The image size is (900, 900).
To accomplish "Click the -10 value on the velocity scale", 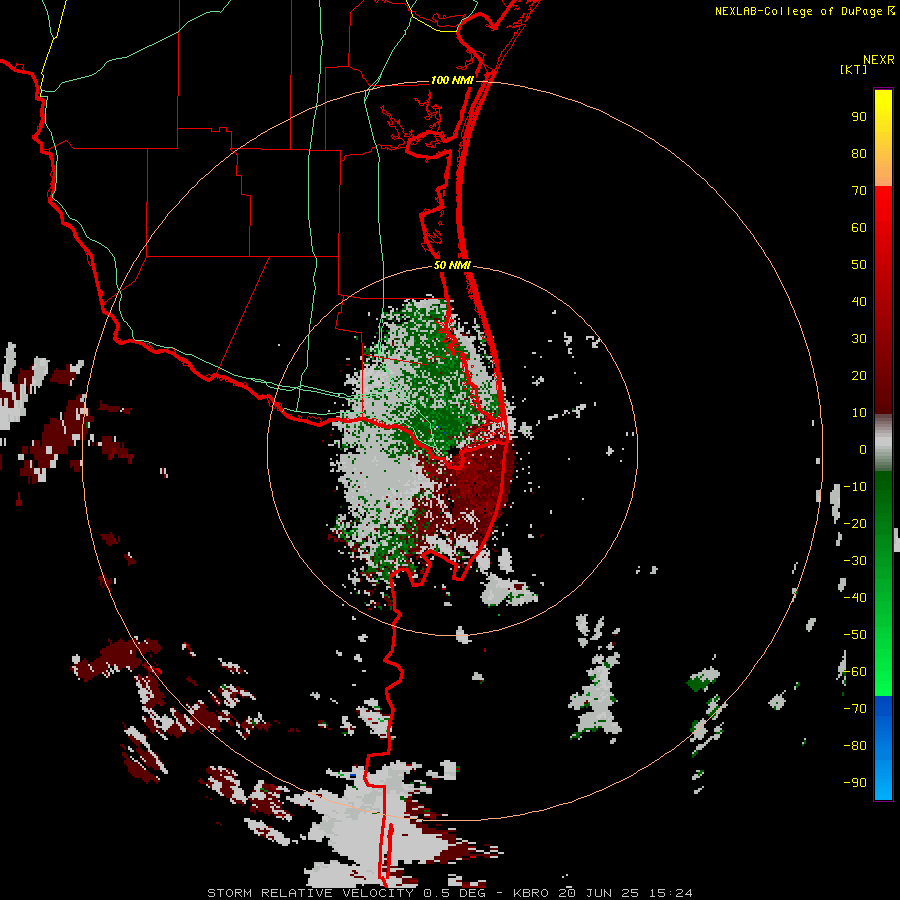I will 855,487.
